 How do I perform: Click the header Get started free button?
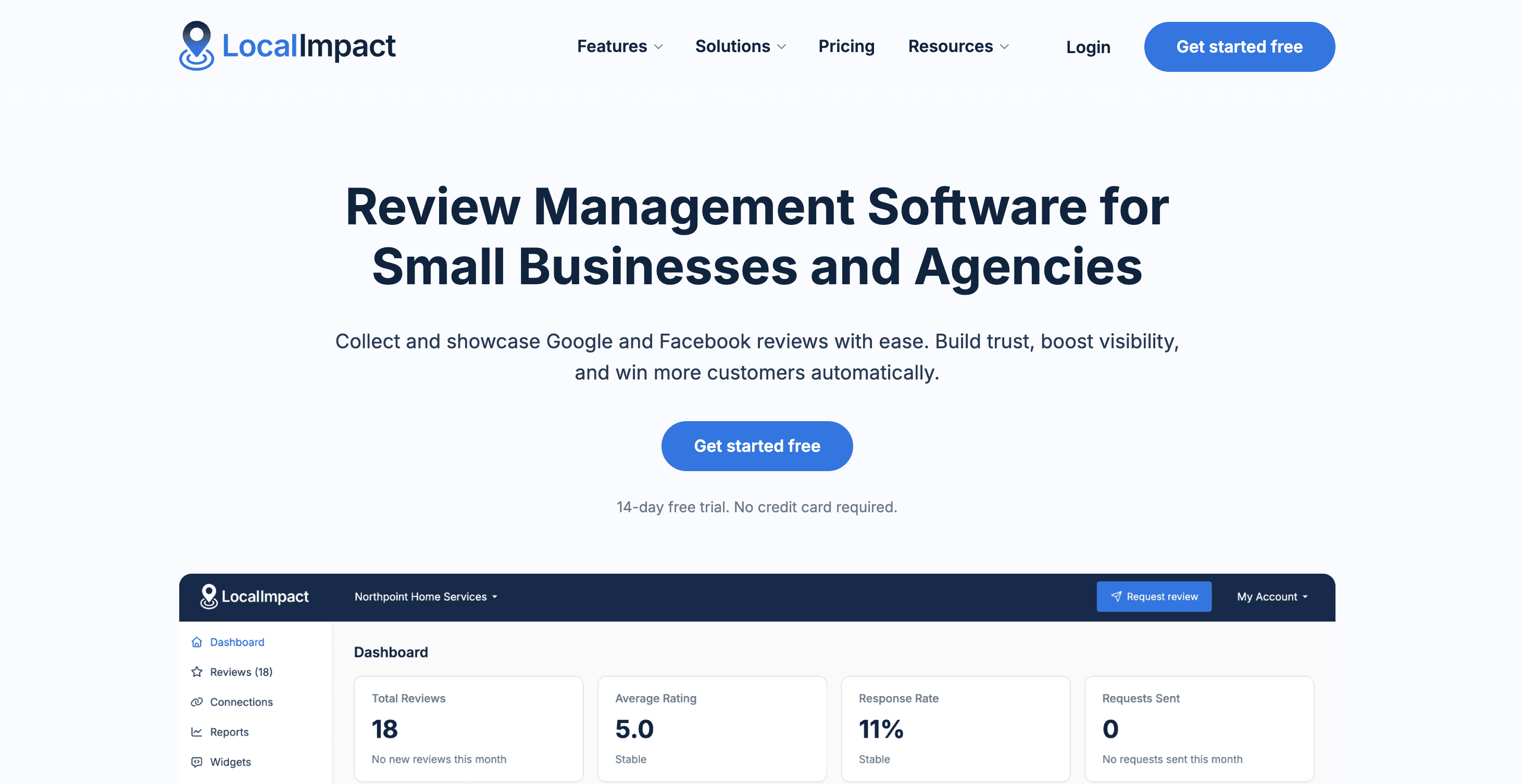1239,47
